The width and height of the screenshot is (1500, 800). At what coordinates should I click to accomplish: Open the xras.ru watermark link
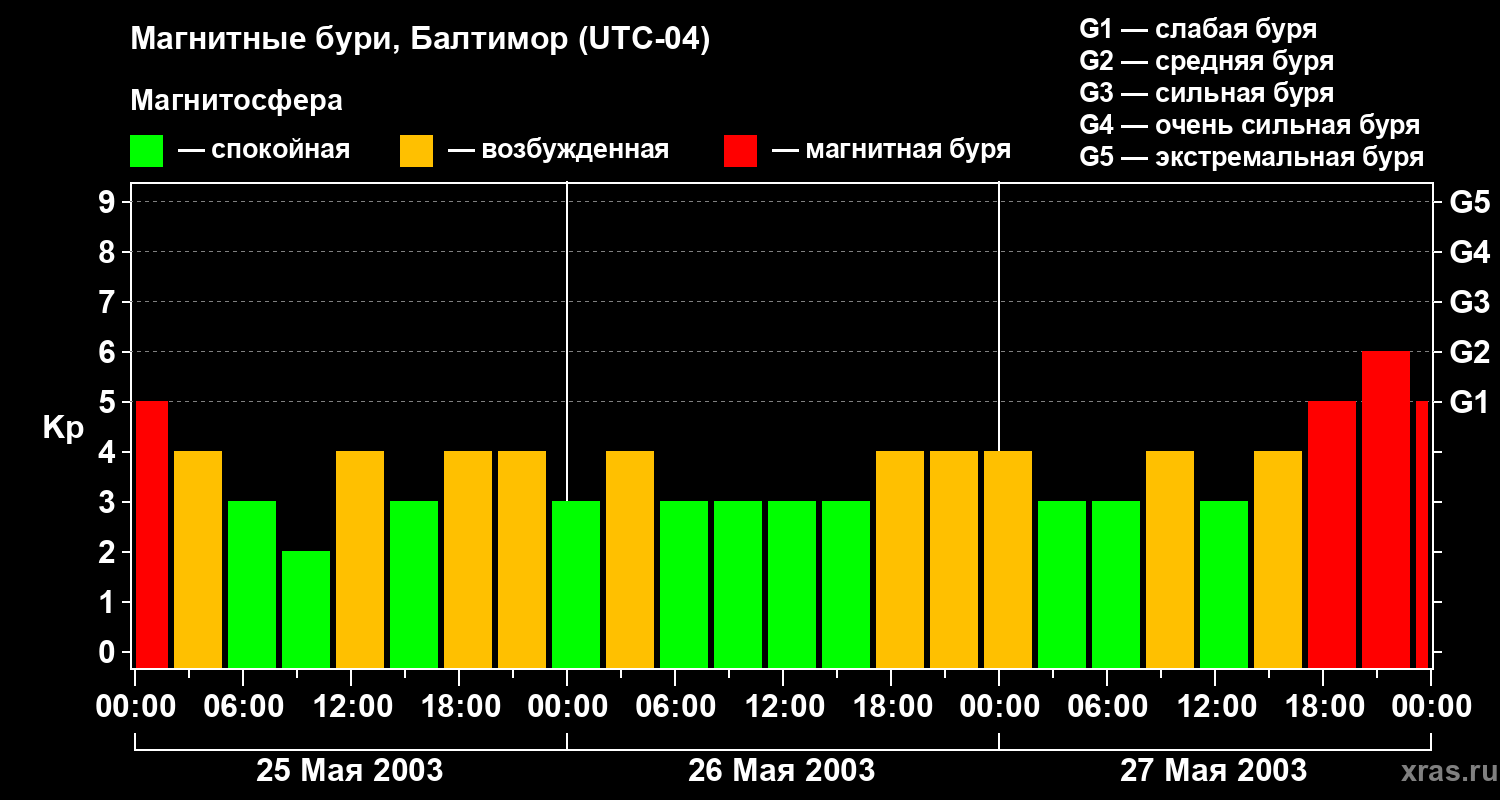(1444, 771)
